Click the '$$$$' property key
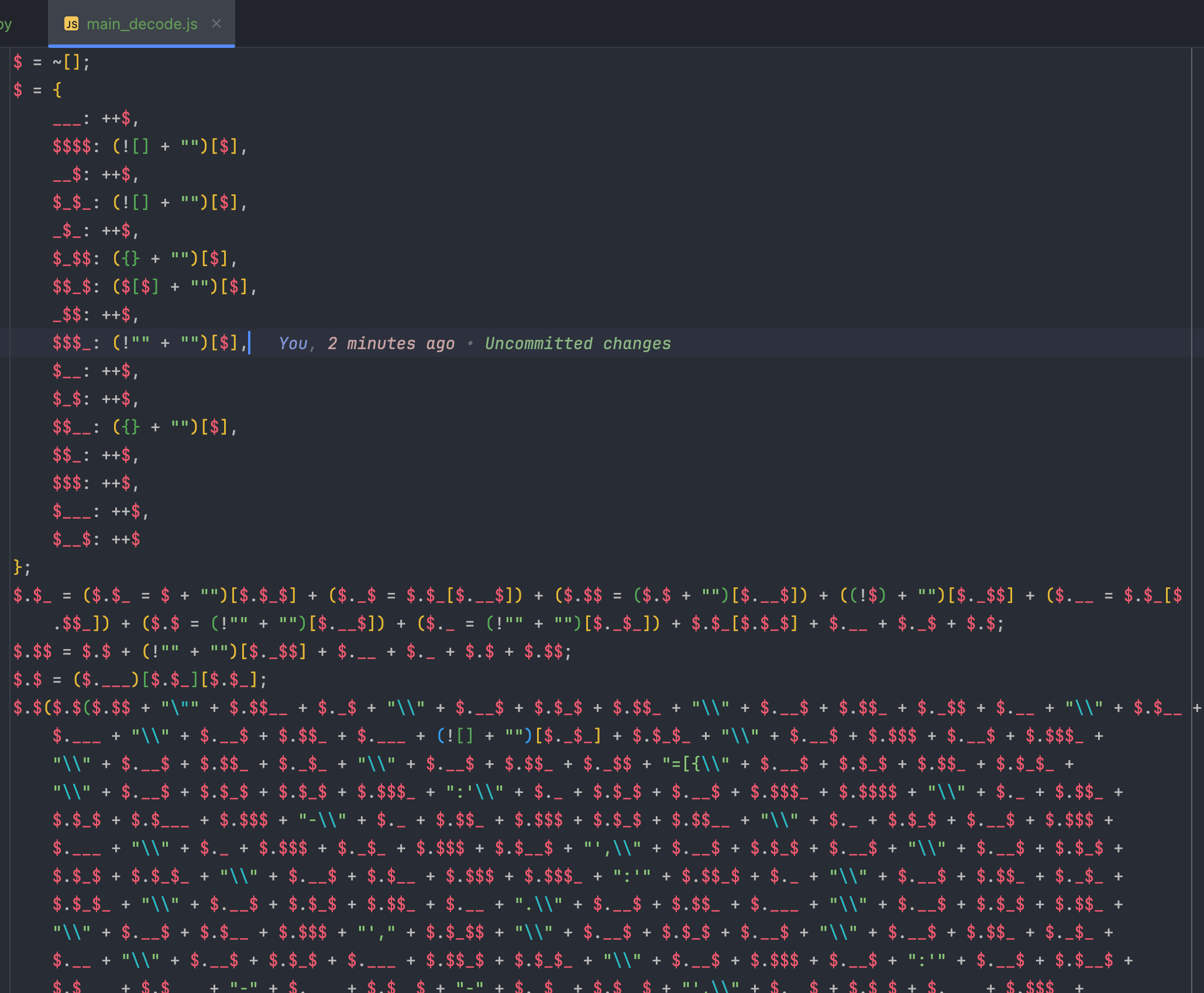The height and width of the screenshot is (993, 1204). coord(71,146)
